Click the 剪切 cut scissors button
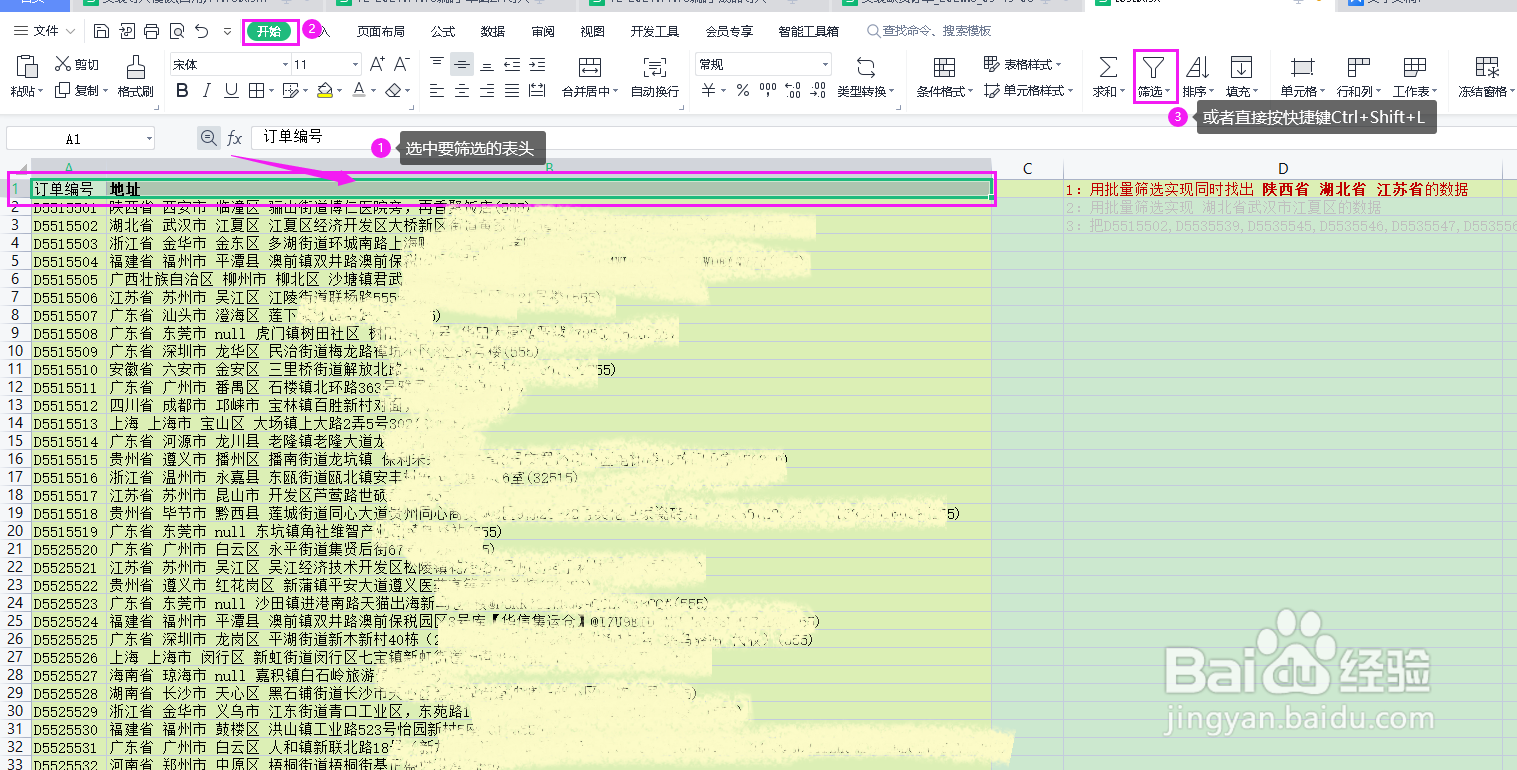This screenshot has width=1517, height=770. tap(77, 65)
